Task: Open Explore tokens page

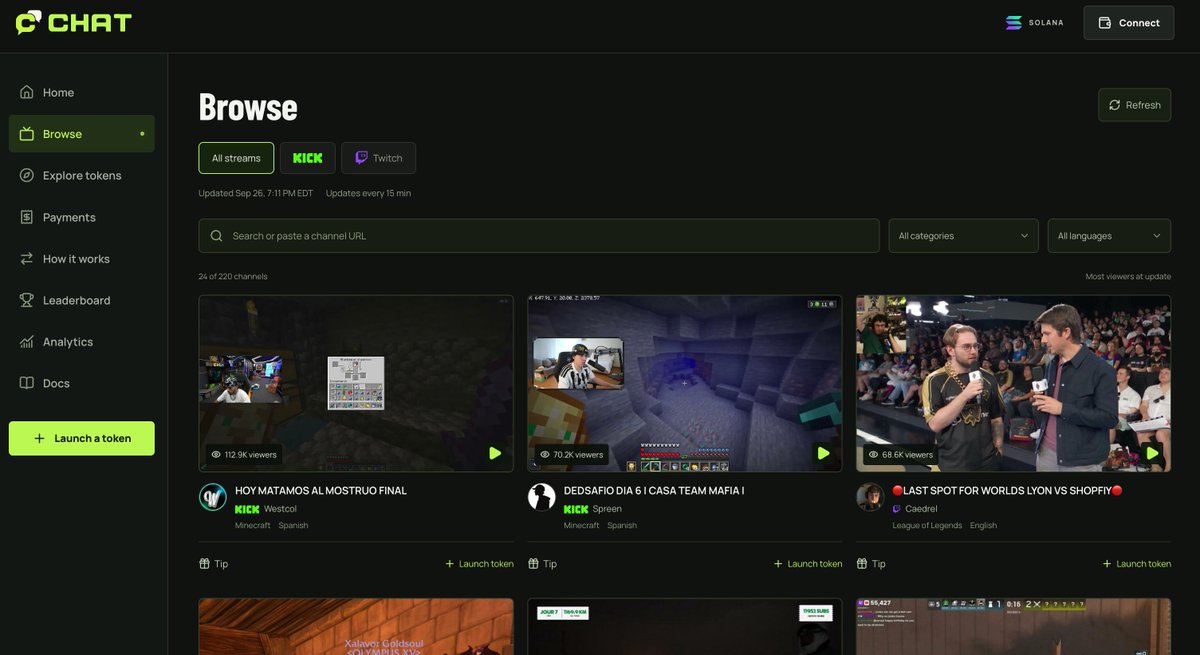Action: point(82,175)
